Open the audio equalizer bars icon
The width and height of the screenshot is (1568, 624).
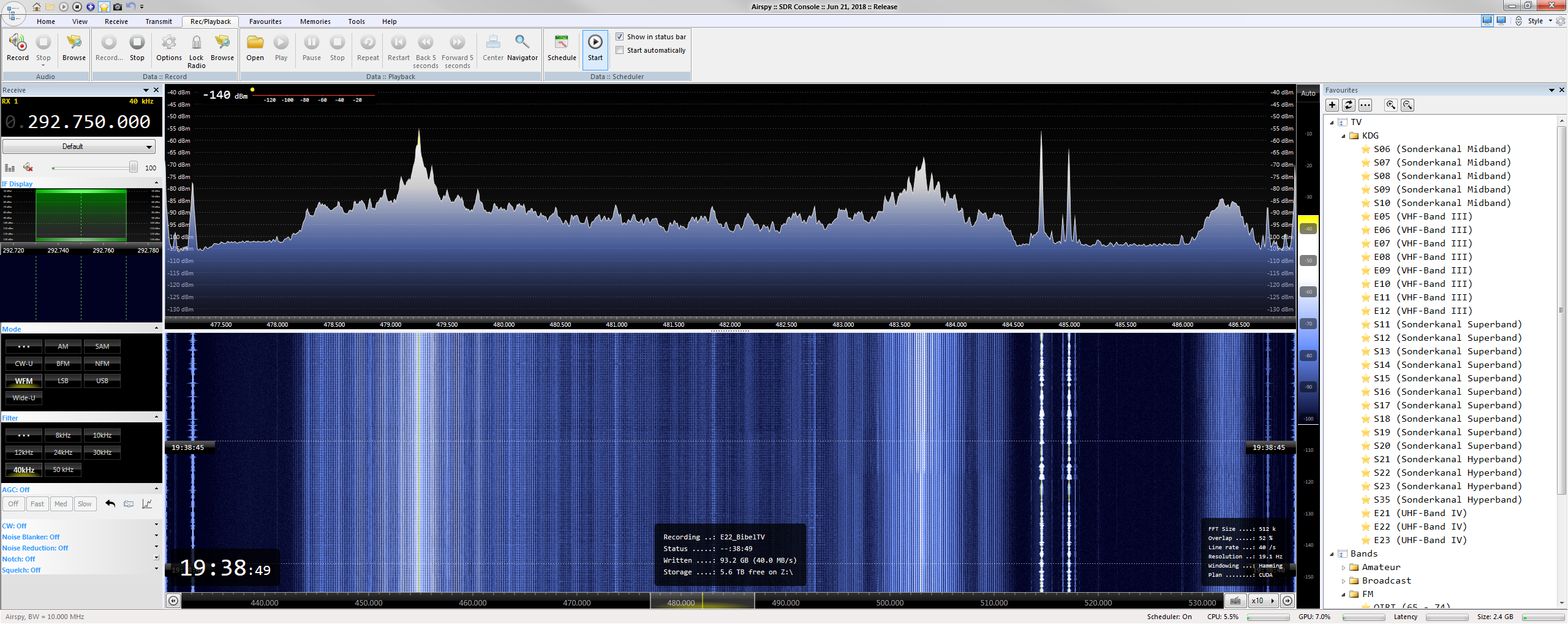click(10, 167)
